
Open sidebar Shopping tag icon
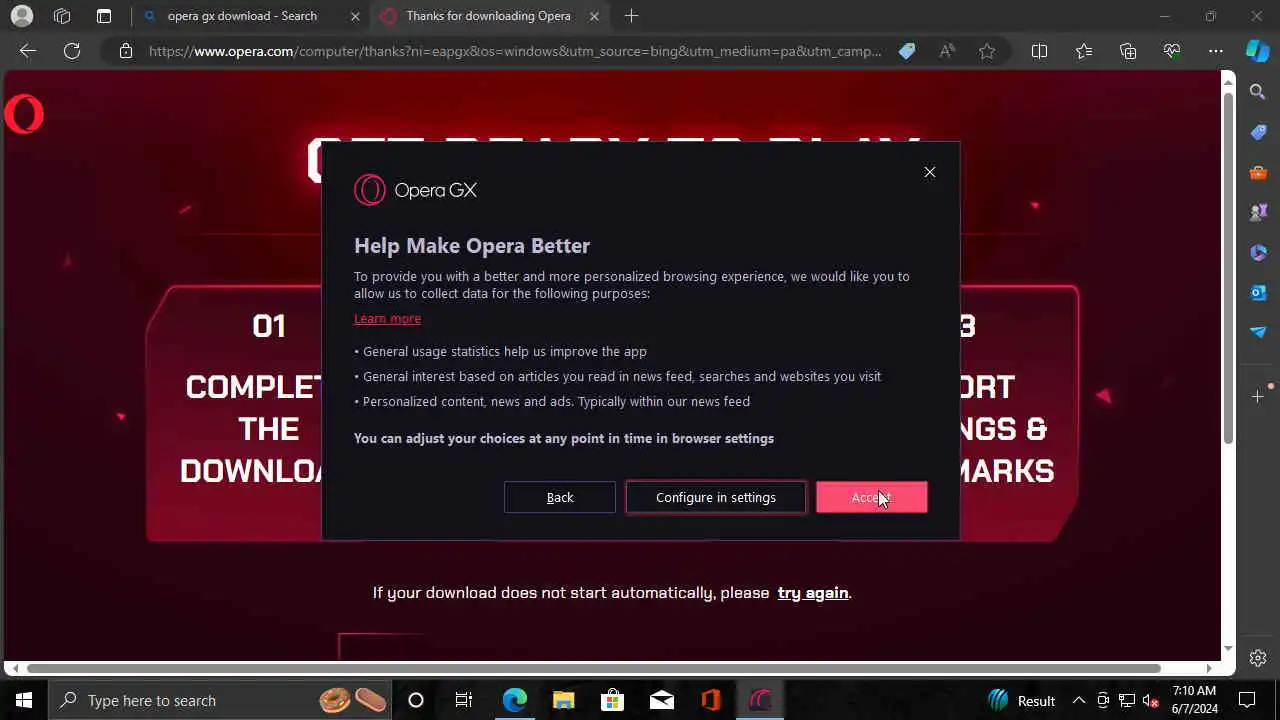[x=1258, y=132]
